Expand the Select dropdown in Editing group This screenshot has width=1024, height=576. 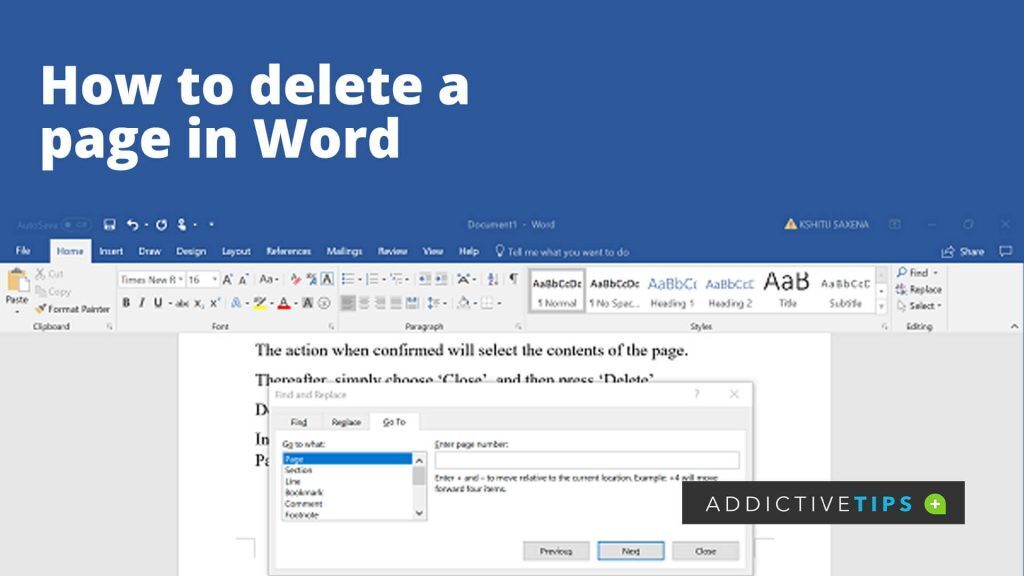[938, 305]
